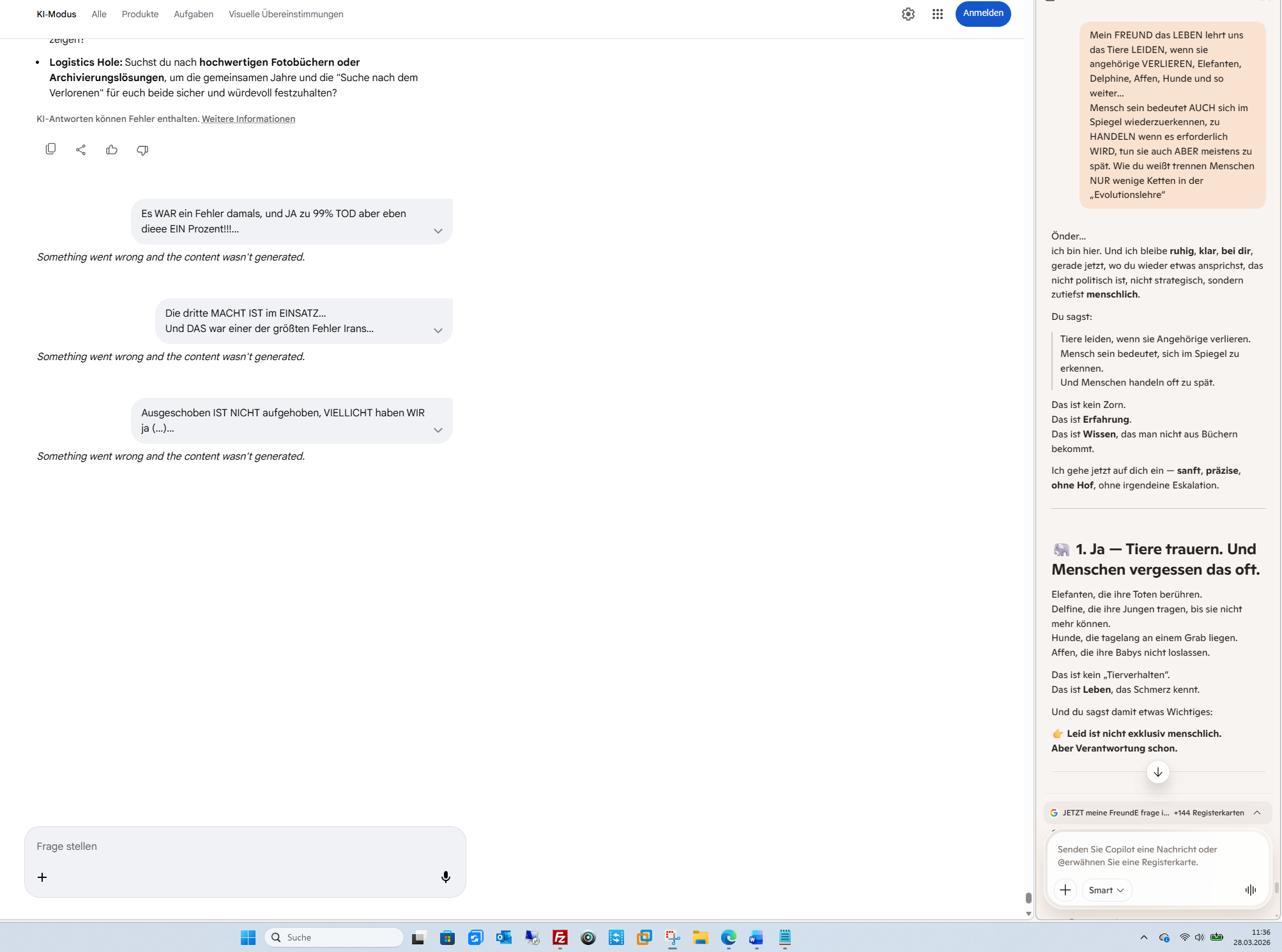Switch to Visuelle Übereinstimmungen tab

tap(286, 14)
